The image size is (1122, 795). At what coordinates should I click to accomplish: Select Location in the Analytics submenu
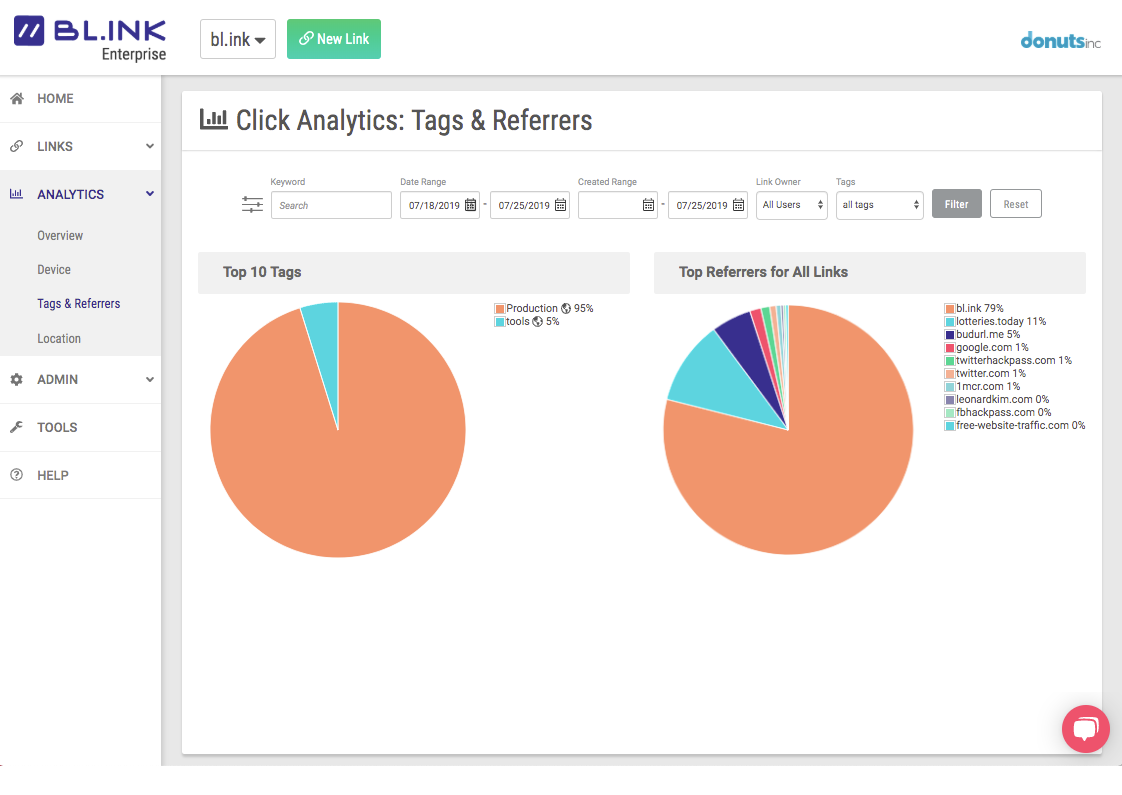click(x=59, y=339)
